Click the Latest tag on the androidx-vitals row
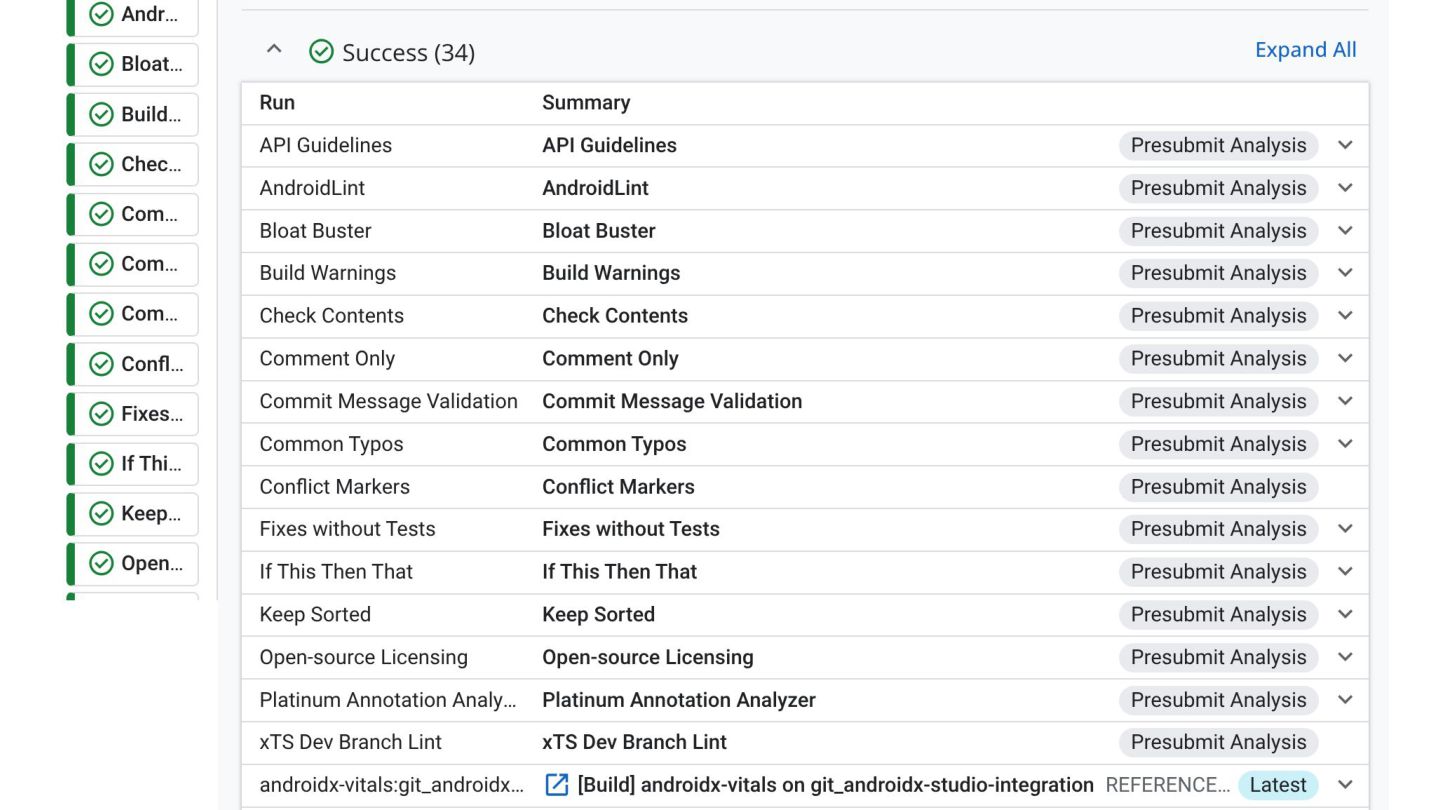This screenshot has width=1440, height=810. pyautogui.click(x=1277, y=785)
